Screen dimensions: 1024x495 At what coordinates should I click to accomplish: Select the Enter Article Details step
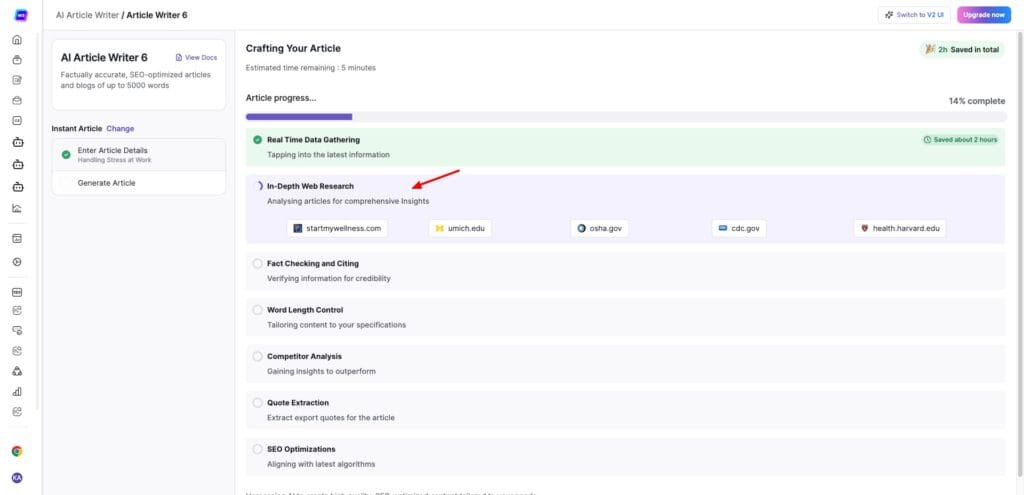point(138,155)
